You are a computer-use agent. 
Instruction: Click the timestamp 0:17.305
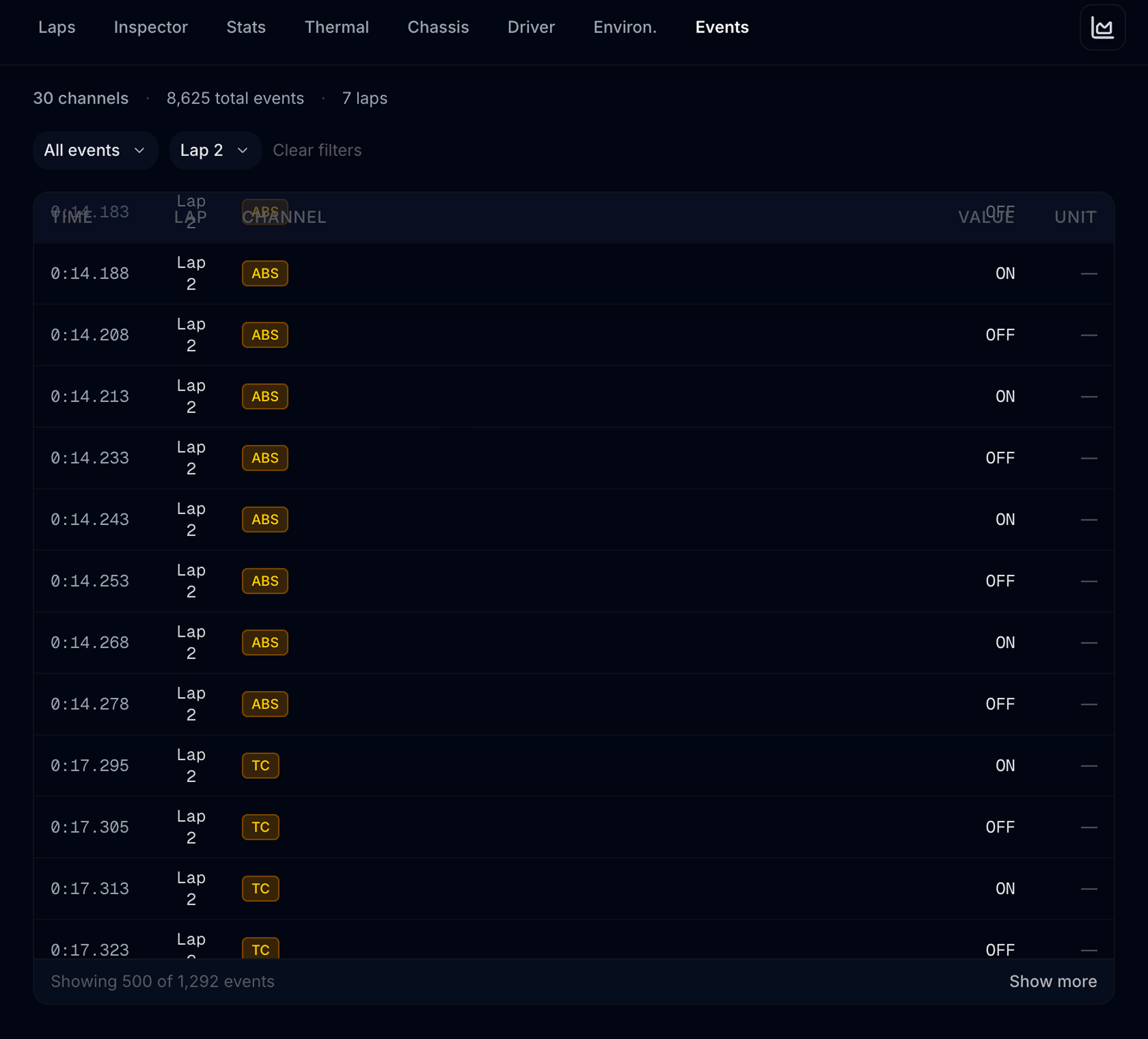(90, 827)
